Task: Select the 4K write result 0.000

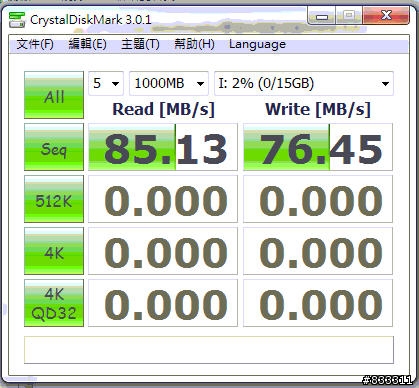Action: tap(318, 251)
